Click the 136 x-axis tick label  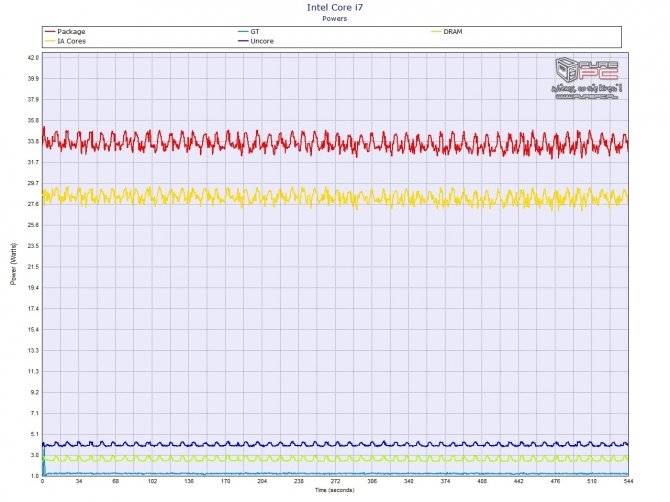tap(189, 481)
